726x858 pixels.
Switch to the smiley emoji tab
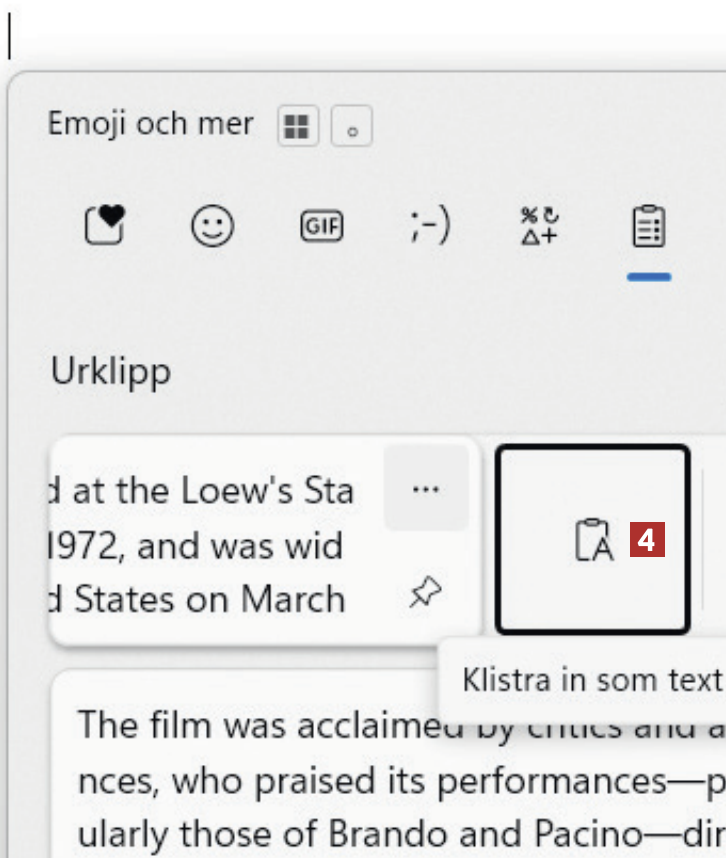point(212,226)
